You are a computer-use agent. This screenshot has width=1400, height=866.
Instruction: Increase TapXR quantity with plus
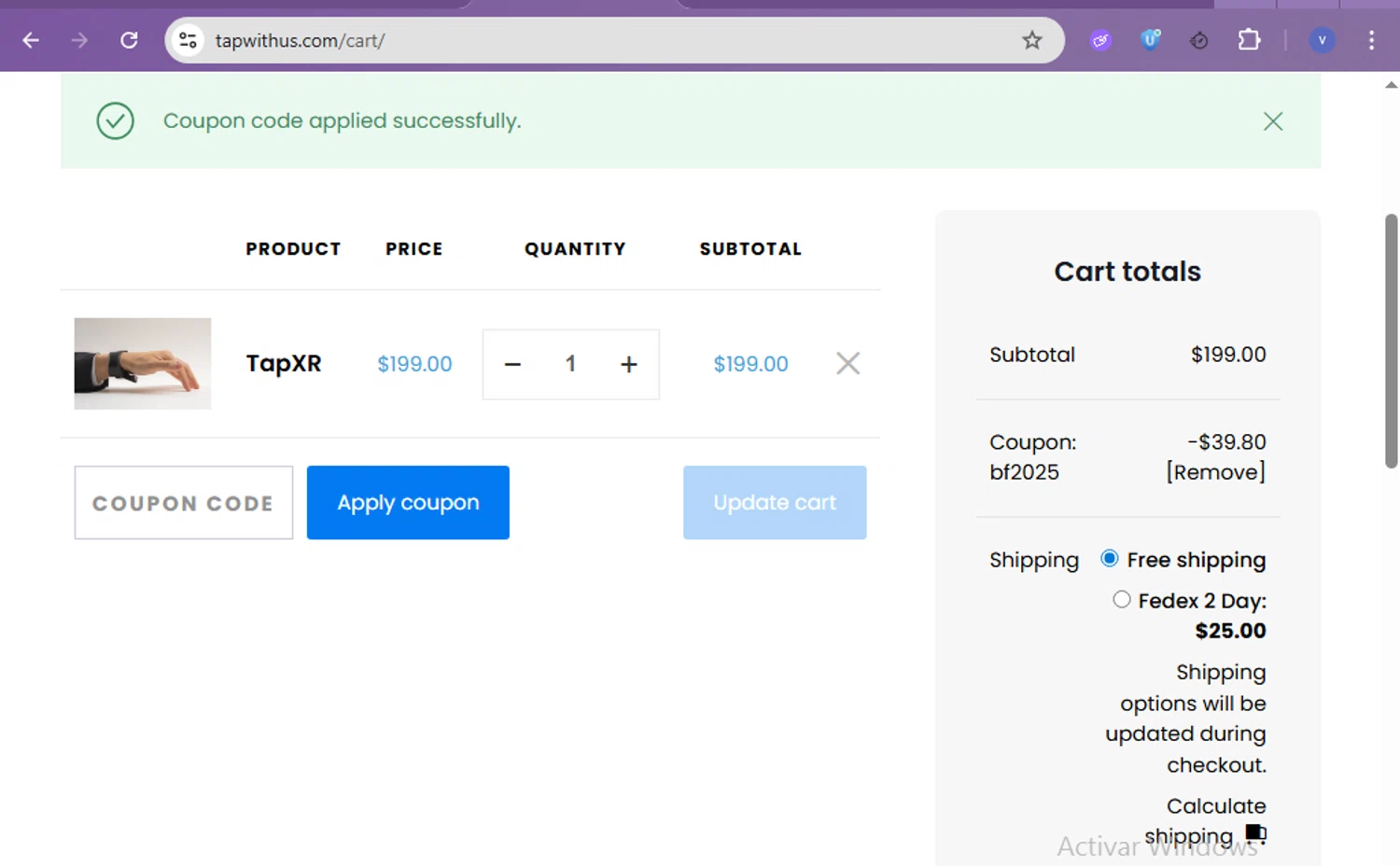629,364
